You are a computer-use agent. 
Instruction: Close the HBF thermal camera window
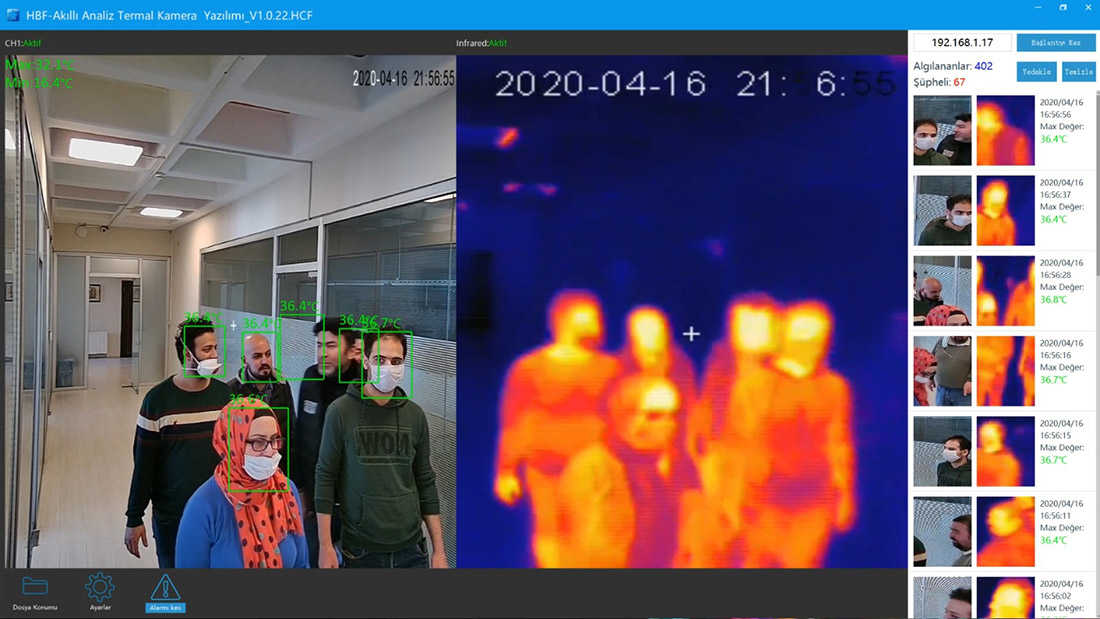(1088, 8)
